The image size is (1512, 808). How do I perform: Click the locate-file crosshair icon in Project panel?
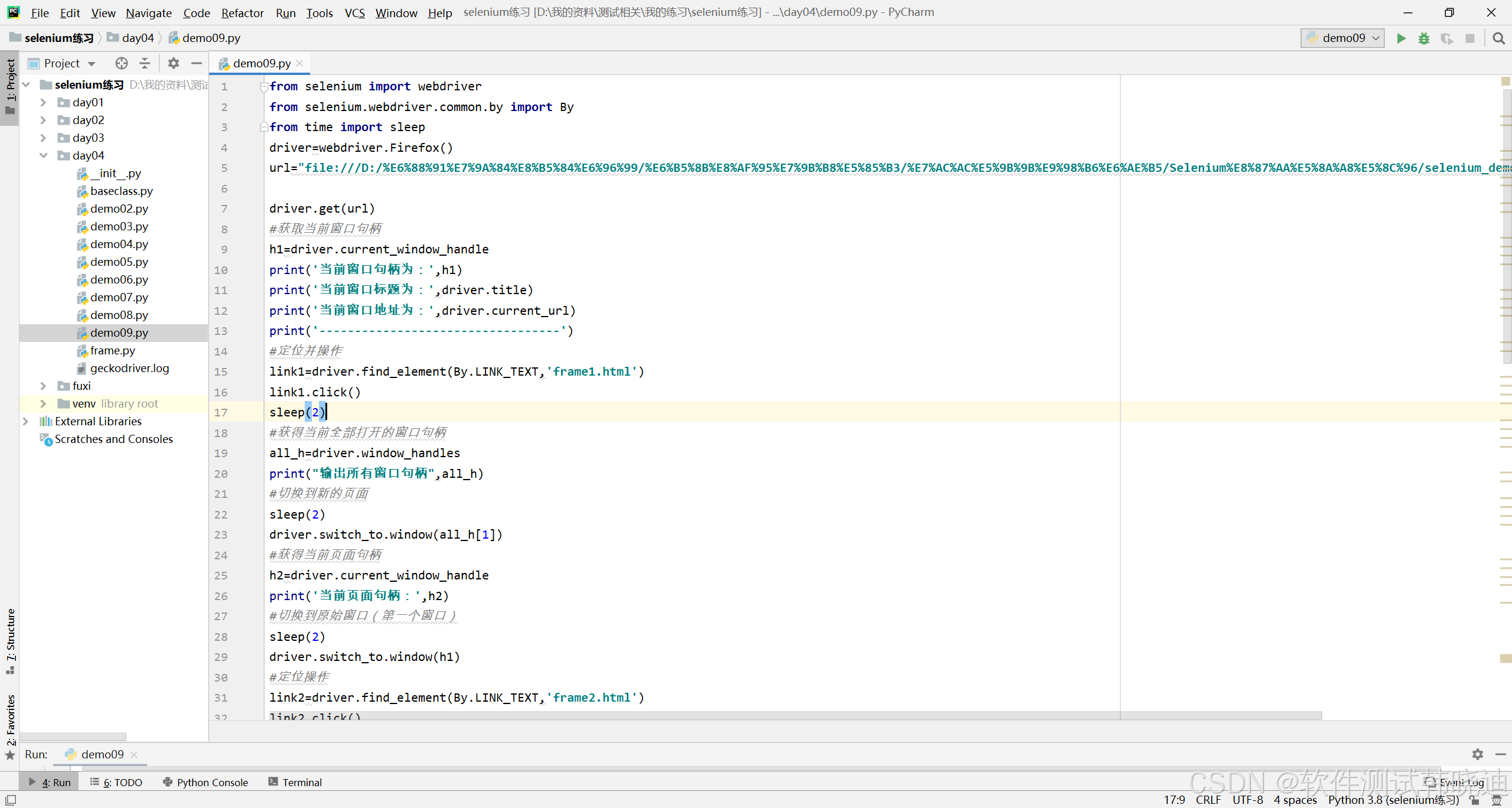point(122,63)
